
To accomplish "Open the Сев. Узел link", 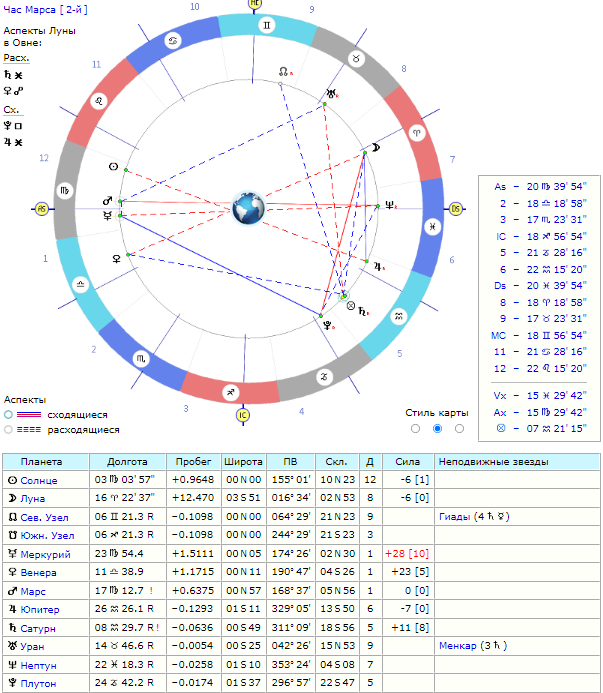I will [x=44, y=517].
